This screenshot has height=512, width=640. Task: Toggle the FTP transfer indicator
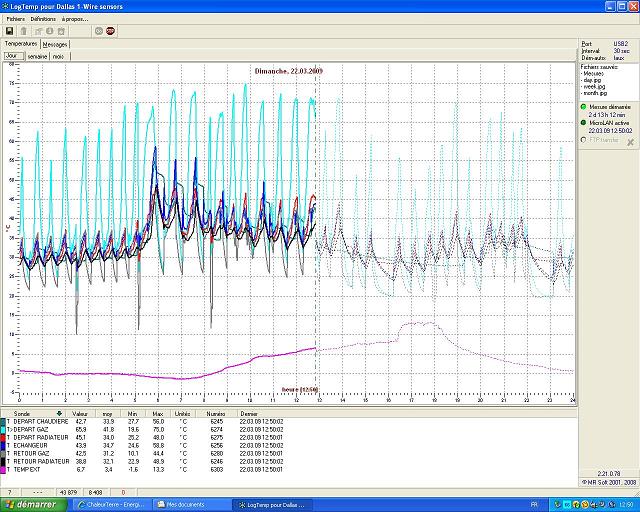pyautogui.click(x=583, y=139)
